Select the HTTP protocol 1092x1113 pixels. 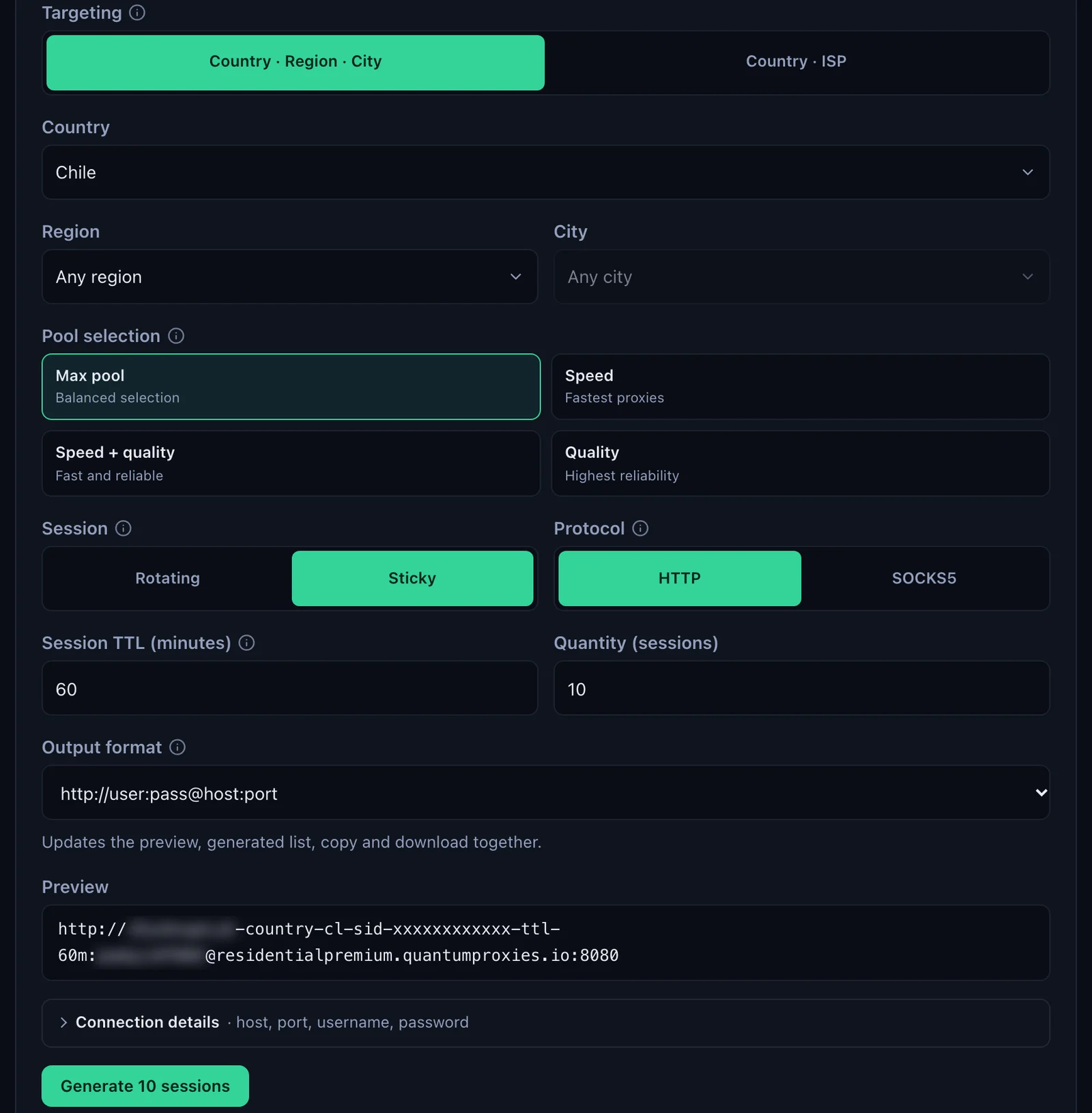click(x=680, y=578)
